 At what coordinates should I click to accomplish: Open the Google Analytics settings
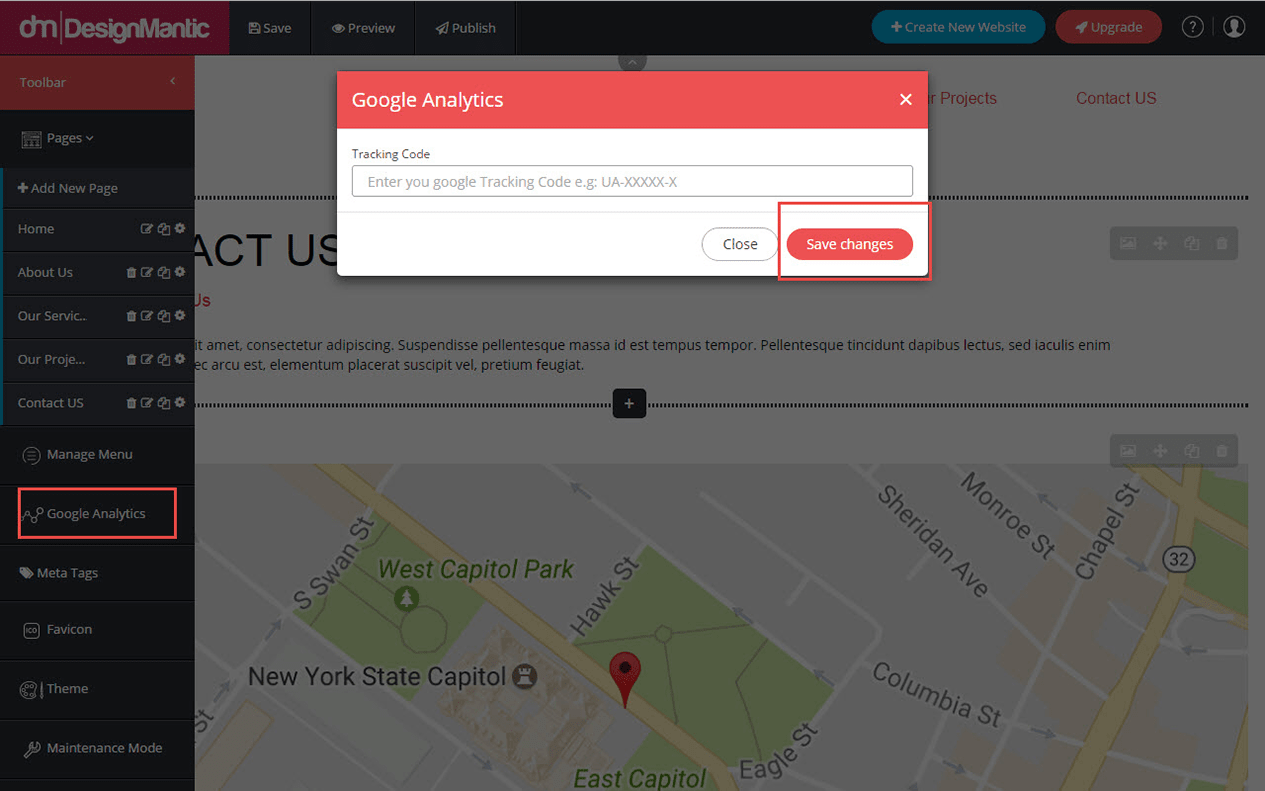pyautogui.click(x=95, y=513)
